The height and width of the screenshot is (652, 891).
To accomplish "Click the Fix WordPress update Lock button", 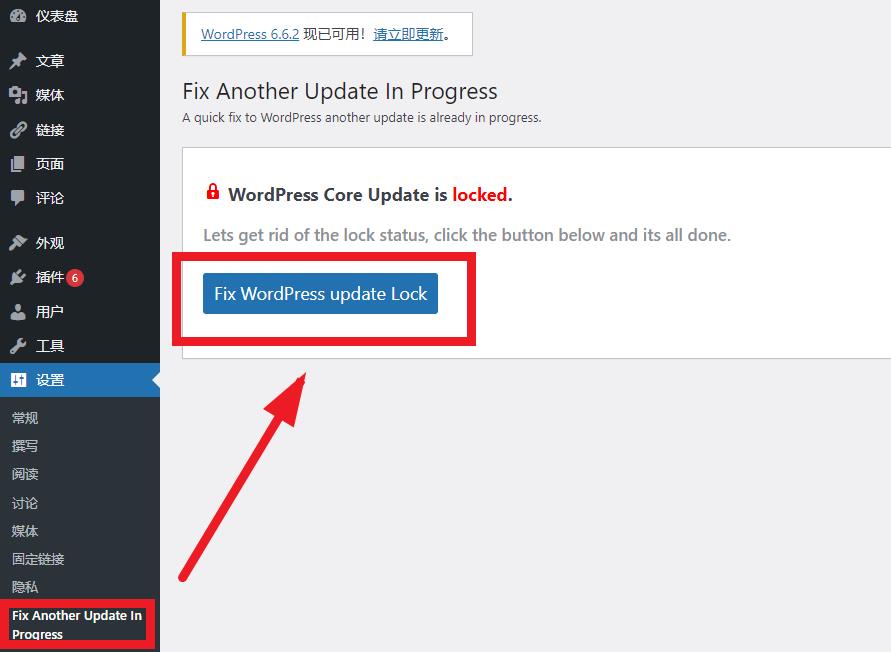I will [320, 293].
